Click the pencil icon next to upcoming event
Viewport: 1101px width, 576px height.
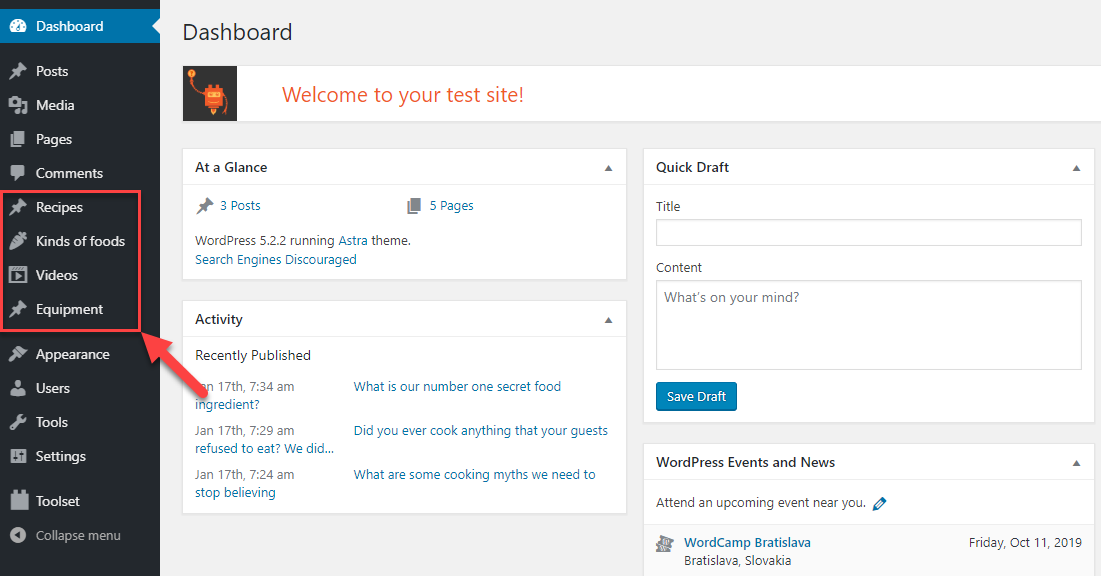tap(879, 503)
